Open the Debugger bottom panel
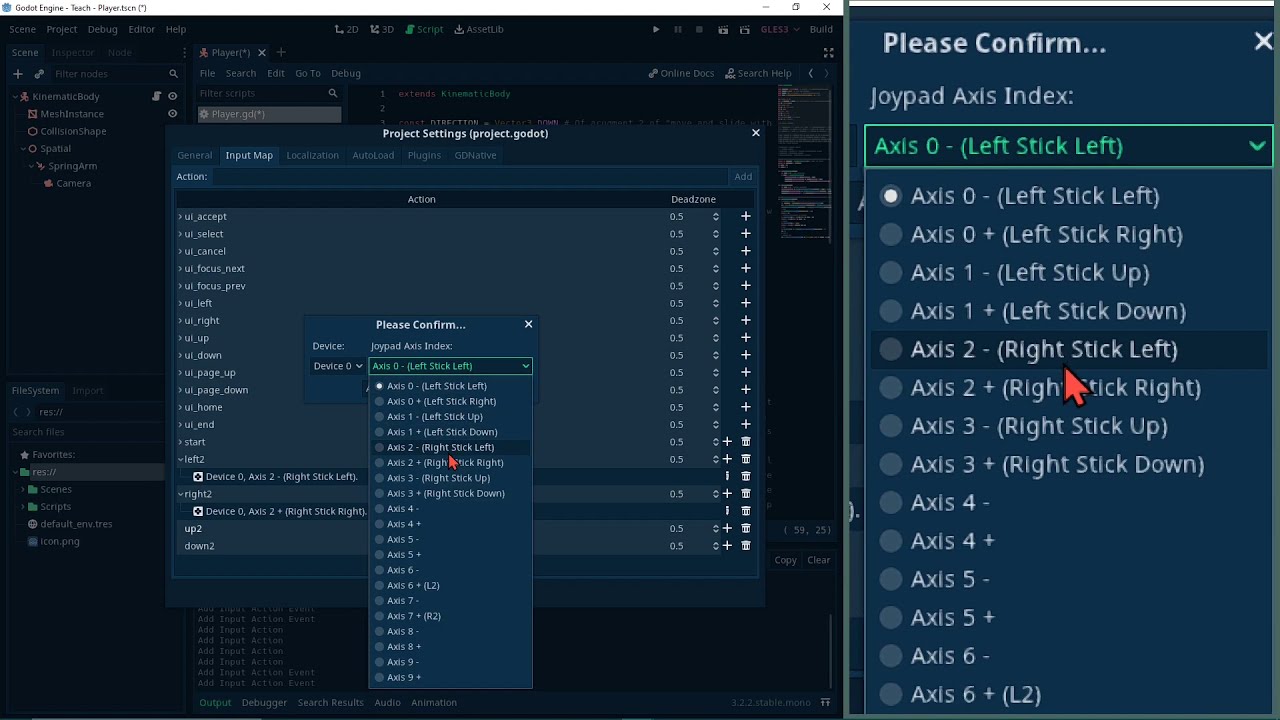The image size is (1280, 720). pyautogui.click(x=265, y=702)
